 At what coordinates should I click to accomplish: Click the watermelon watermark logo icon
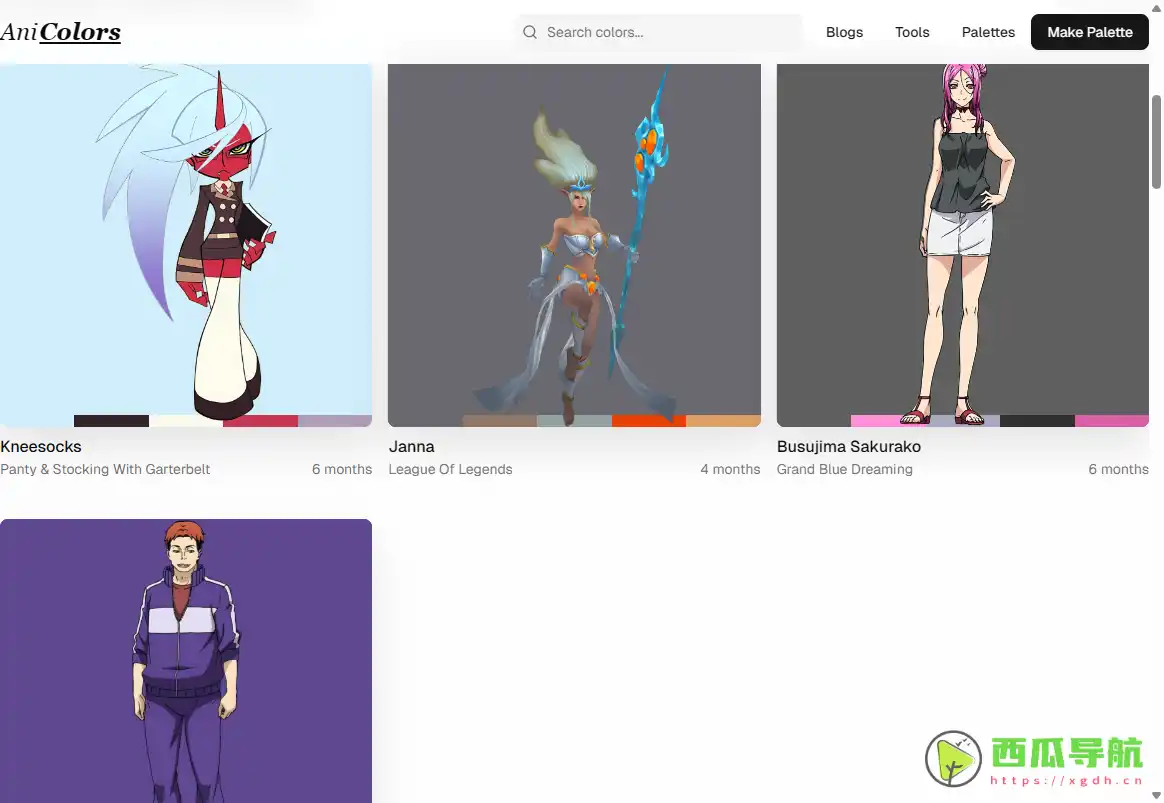tap(953, 759)
